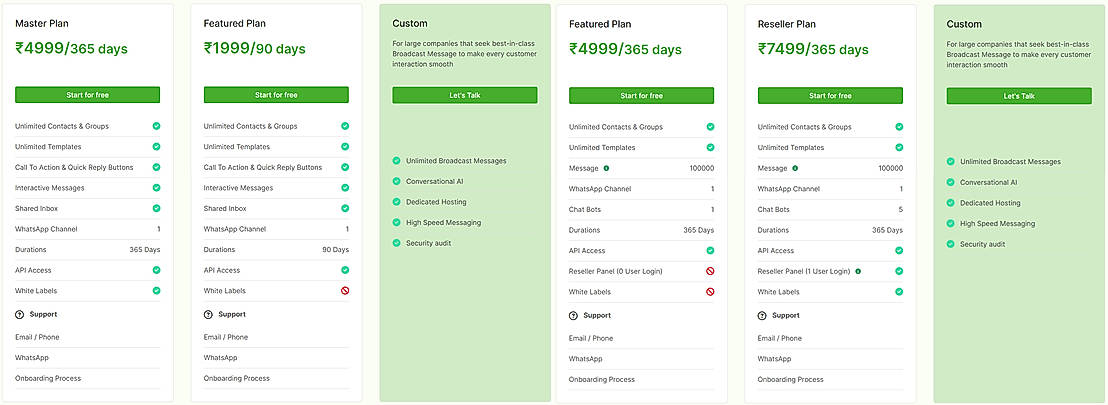This screenshot has height=405, width=1108.
Task: Click red blocked icon beside Reseller Panel (0 User Login)
Action: (x=710, y=271)
